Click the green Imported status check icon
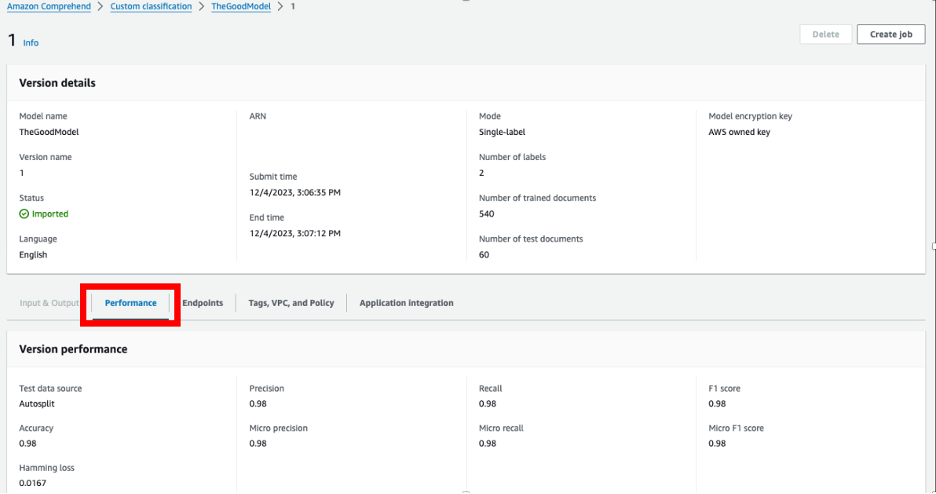936x494 pixels. (24, 214)
